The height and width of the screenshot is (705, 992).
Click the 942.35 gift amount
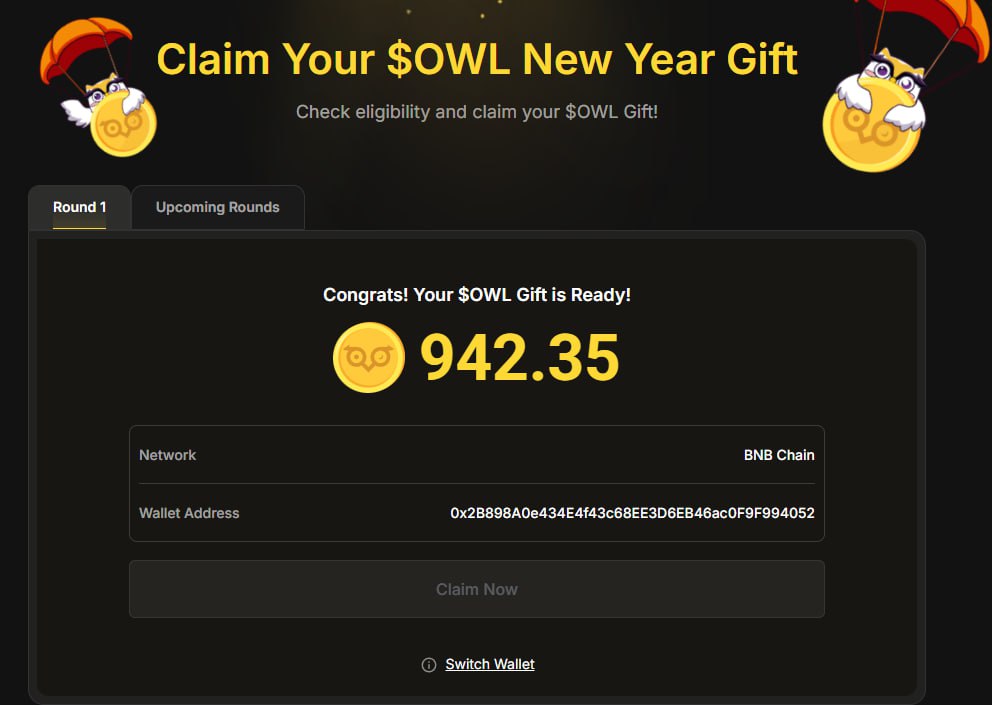520,357
